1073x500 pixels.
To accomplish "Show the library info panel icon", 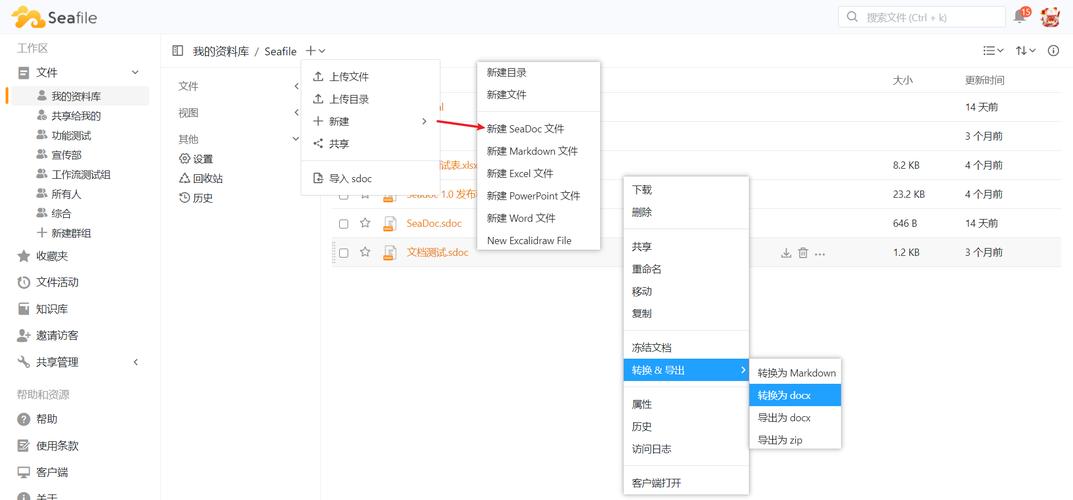I will [x=1054, y=51].
